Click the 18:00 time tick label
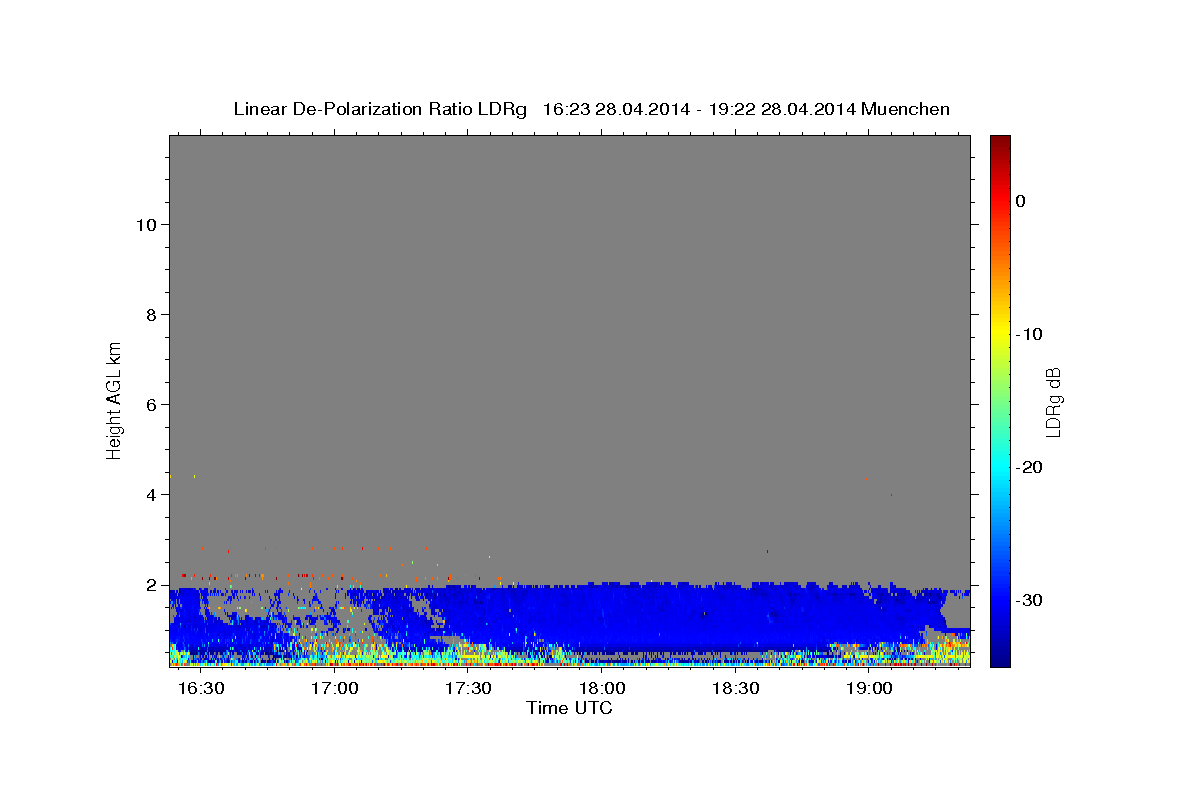 click(x=602, y=689)
